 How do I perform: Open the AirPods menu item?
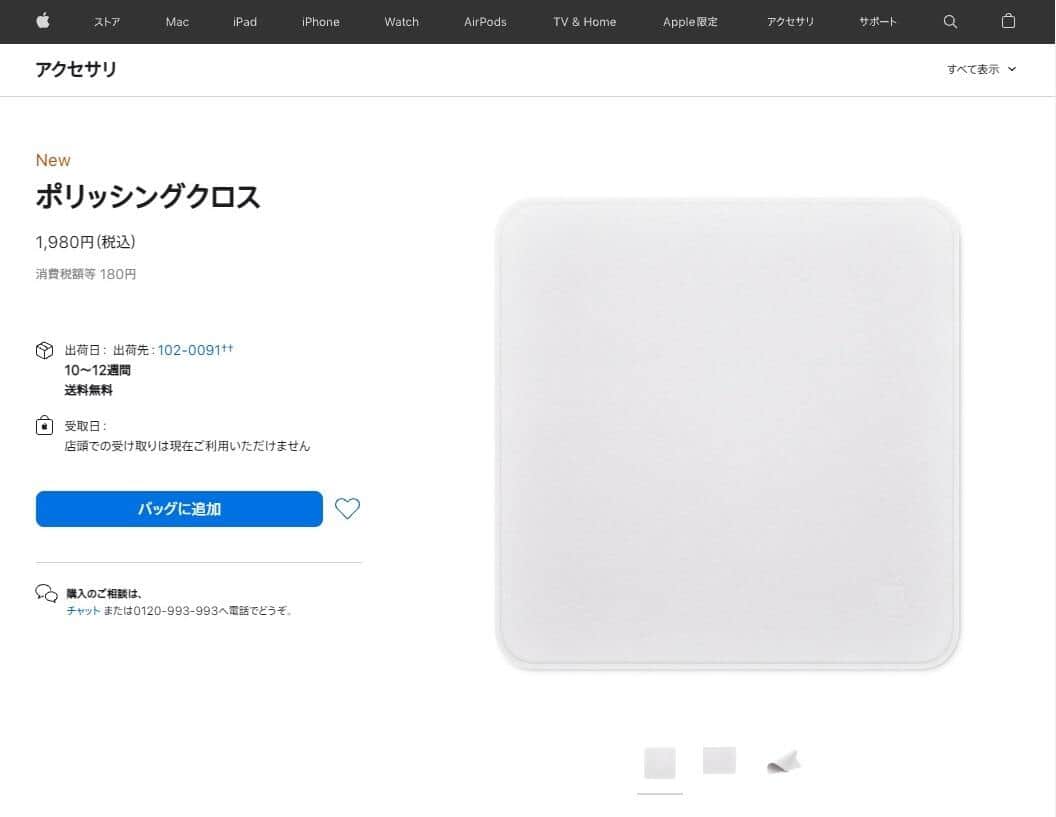coord(485,22)
